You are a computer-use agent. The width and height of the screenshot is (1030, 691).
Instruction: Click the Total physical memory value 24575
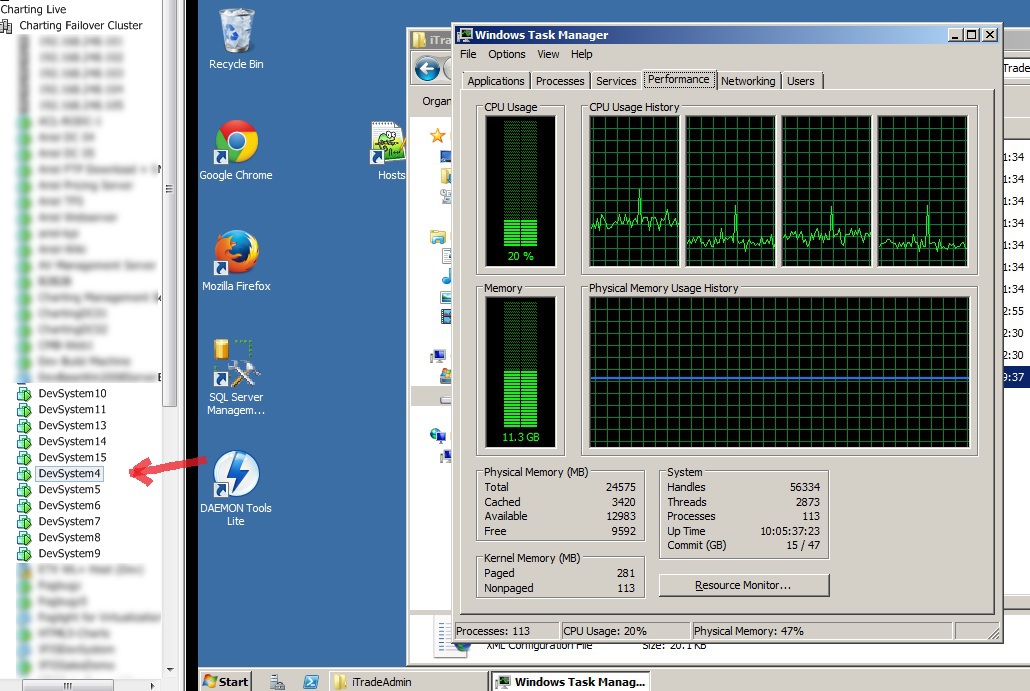[620, 487]
